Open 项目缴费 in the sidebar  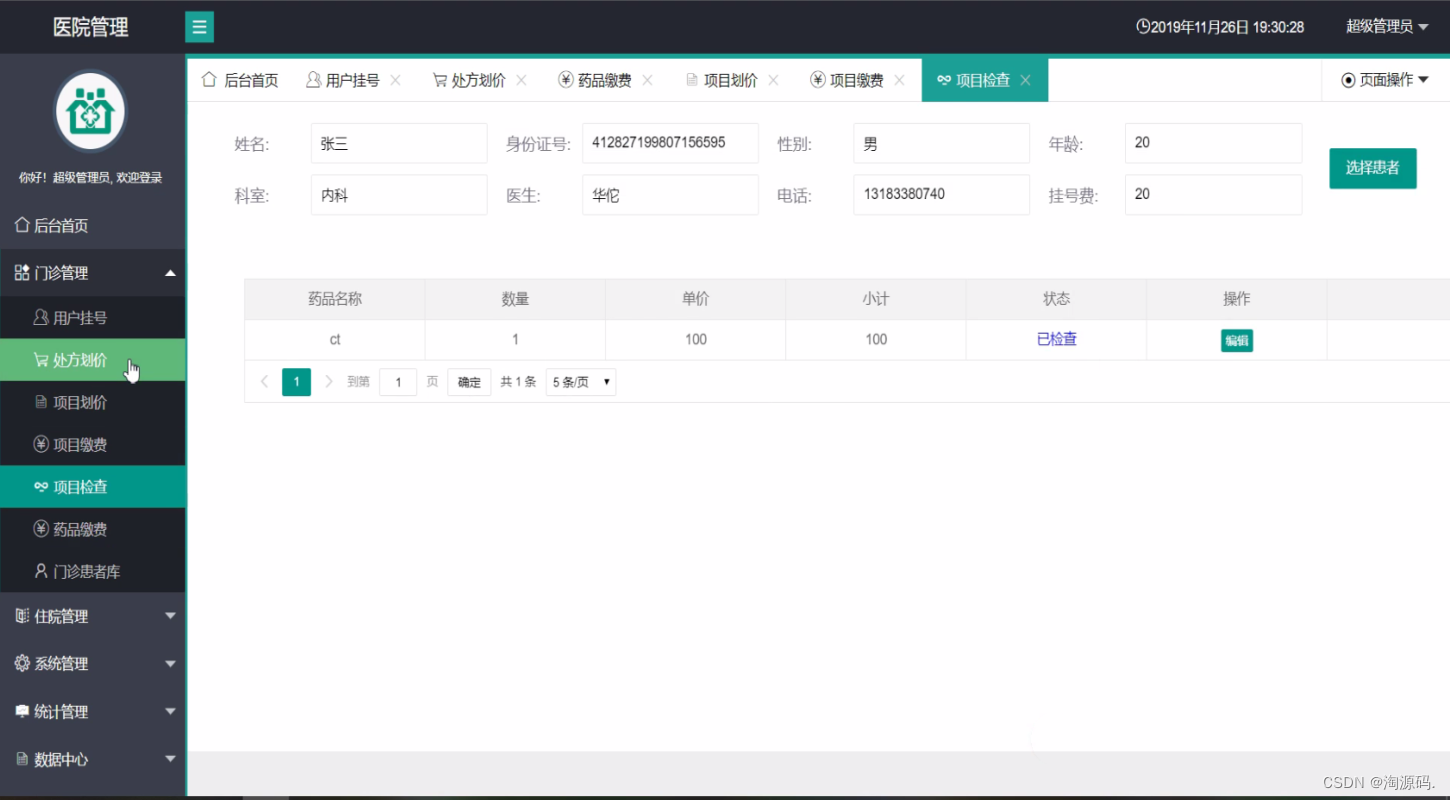[92, 444]
